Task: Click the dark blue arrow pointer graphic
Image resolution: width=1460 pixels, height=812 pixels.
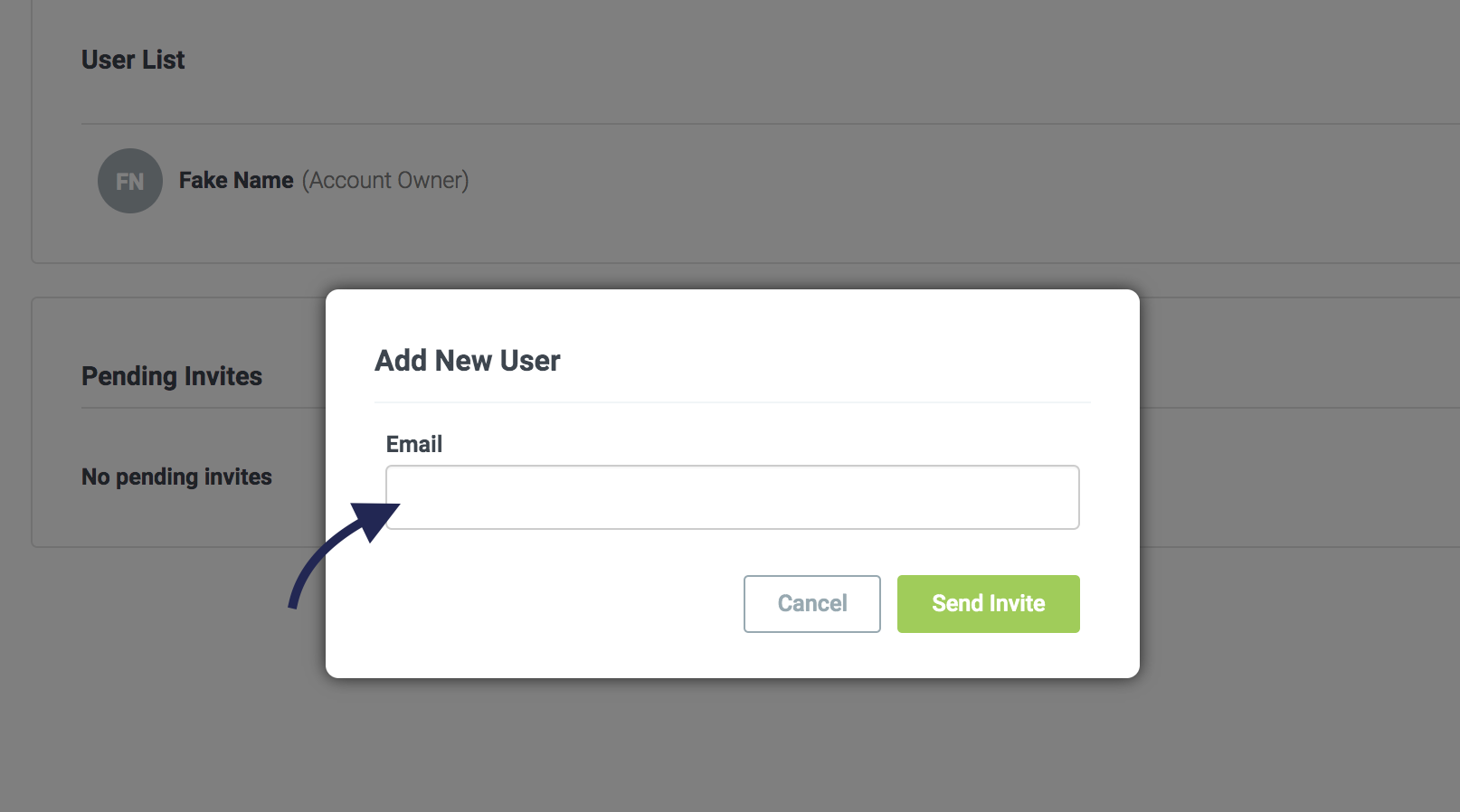Action: [x=344, y=555]
